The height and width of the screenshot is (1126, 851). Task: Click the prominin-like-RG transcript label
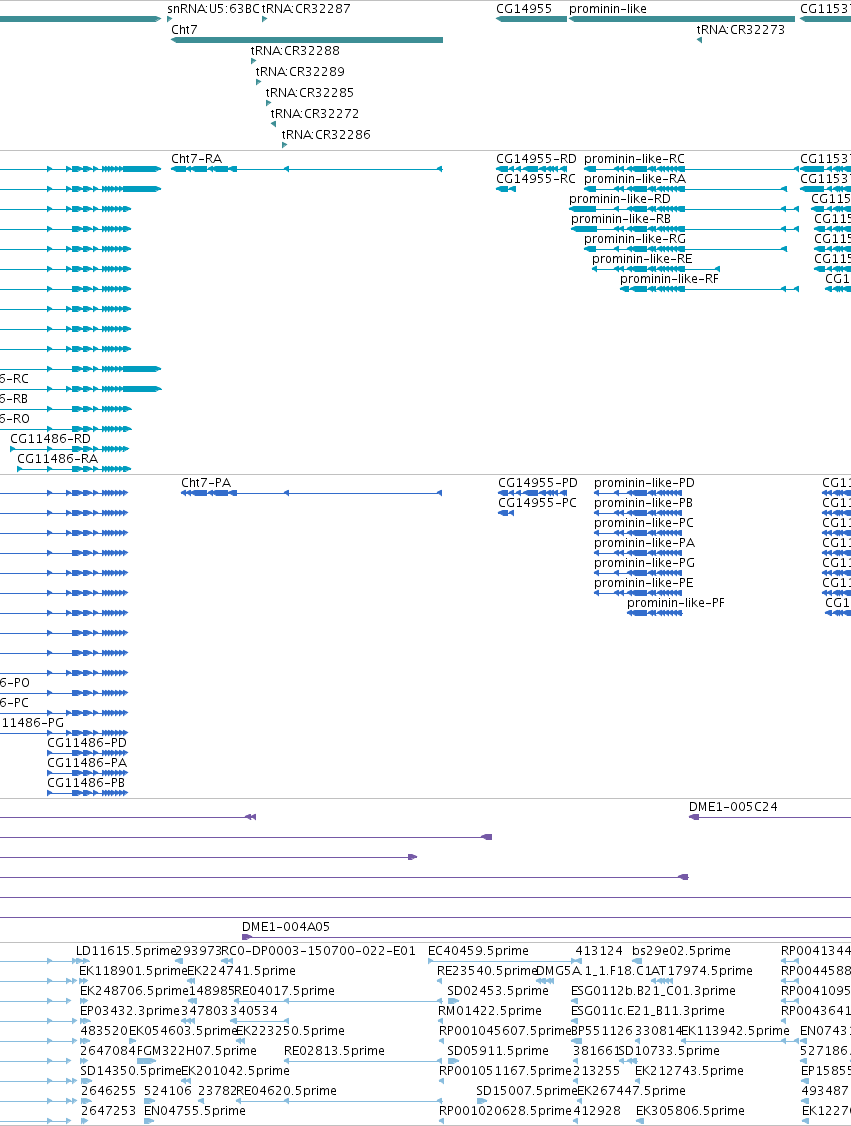(635, 238)
